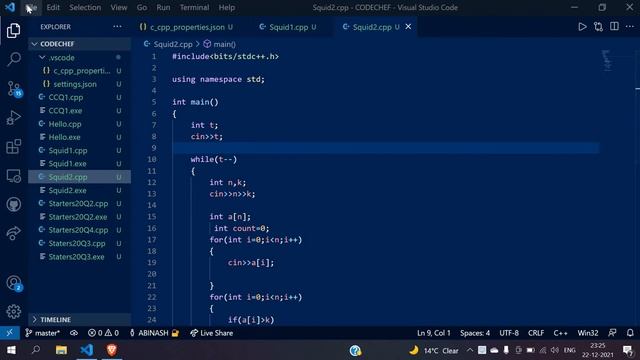Open the Explorer view in activity bar
Viewport: 640px width, 360px height.
13,31
